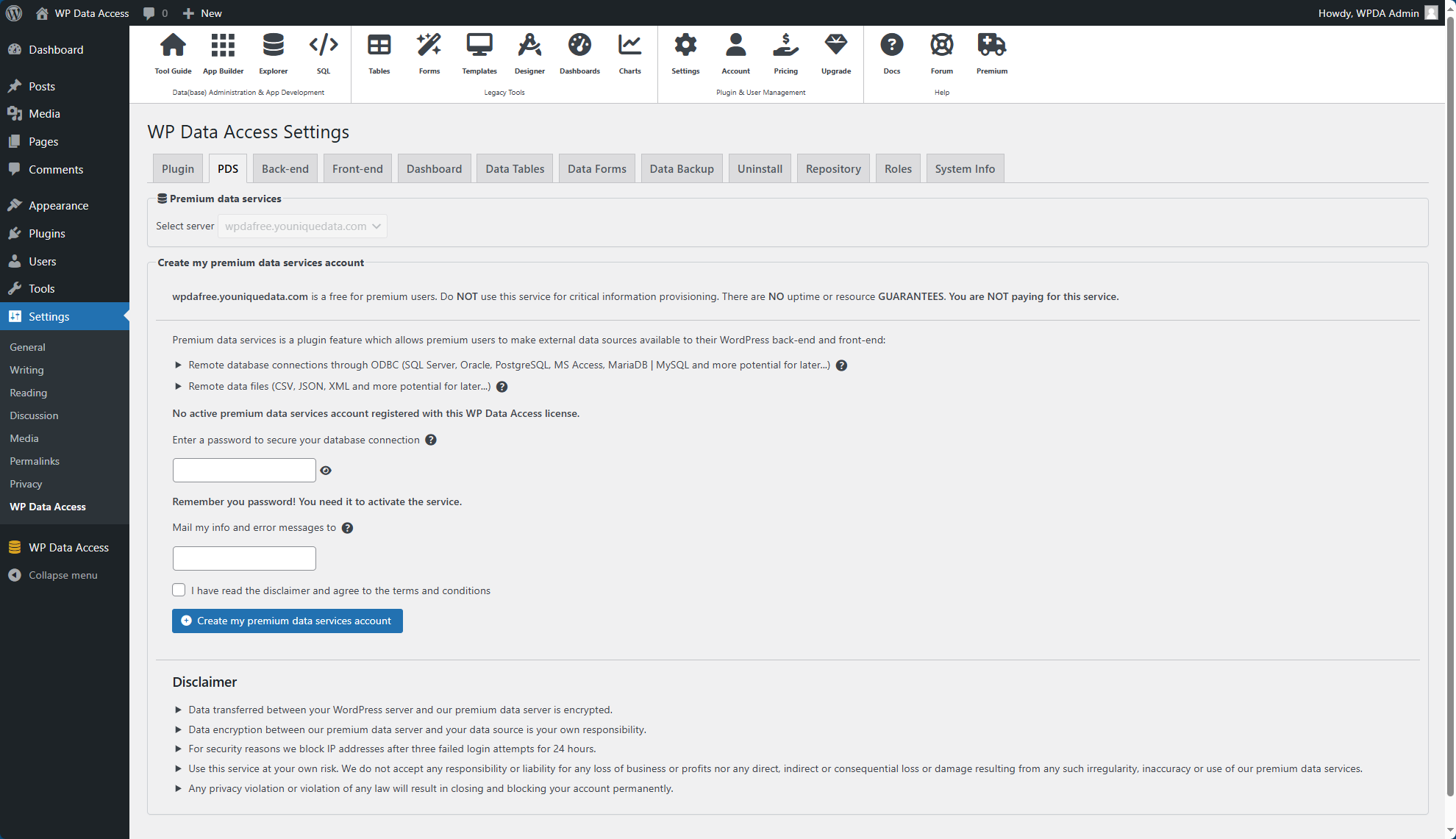1456x839 pixels.
Task: Open the Select server dropdown
Action: pyautogui.click(x=302, y=226)
